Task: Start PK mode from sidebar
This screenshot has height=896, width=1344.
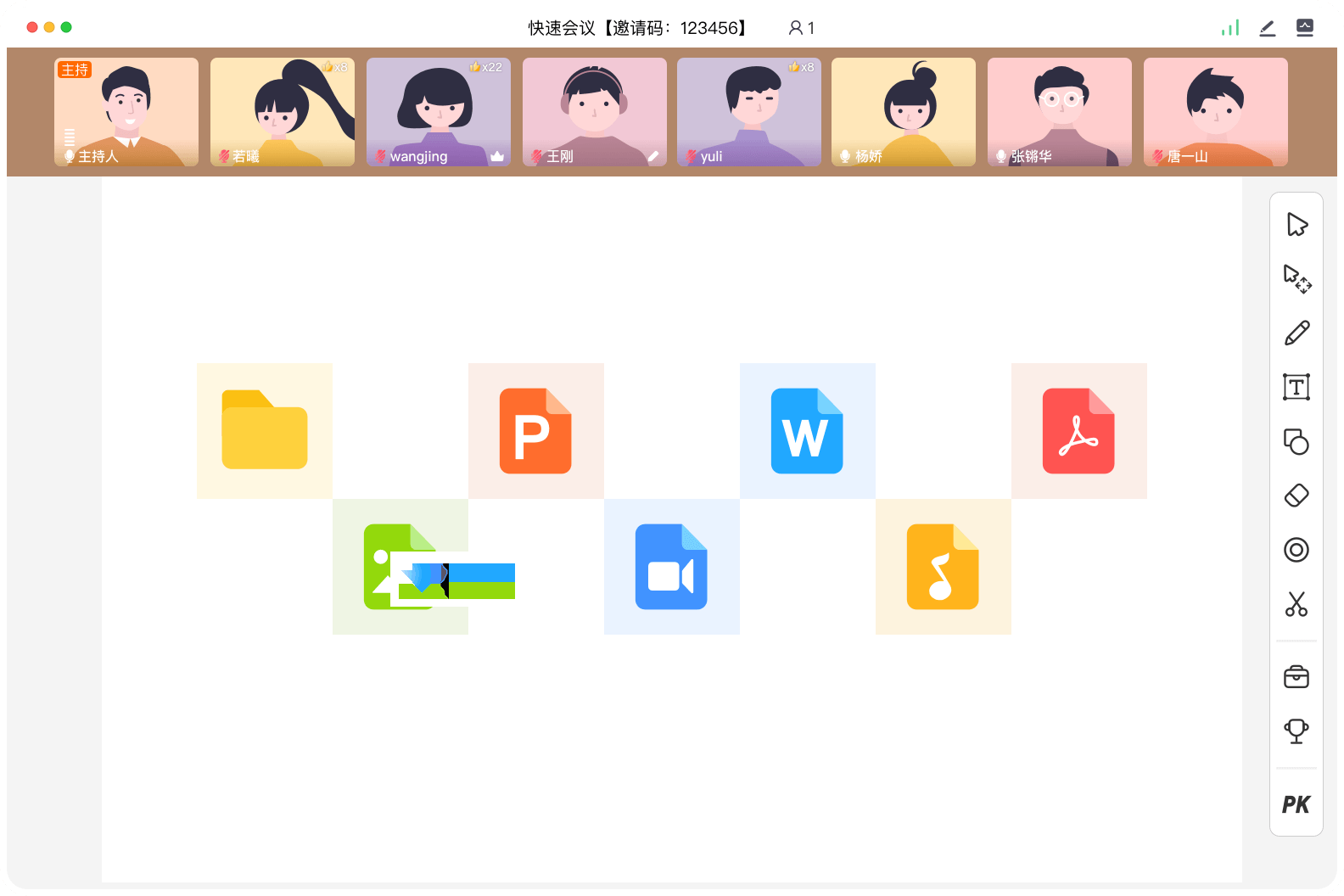Action: pyautogui.click(x=1296, y=804)
